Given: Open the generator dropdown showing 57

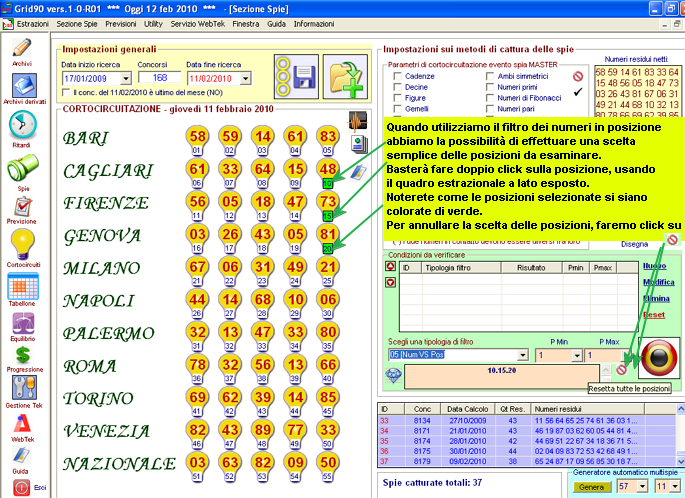Looking at the screenshot, I should (643, 486).
